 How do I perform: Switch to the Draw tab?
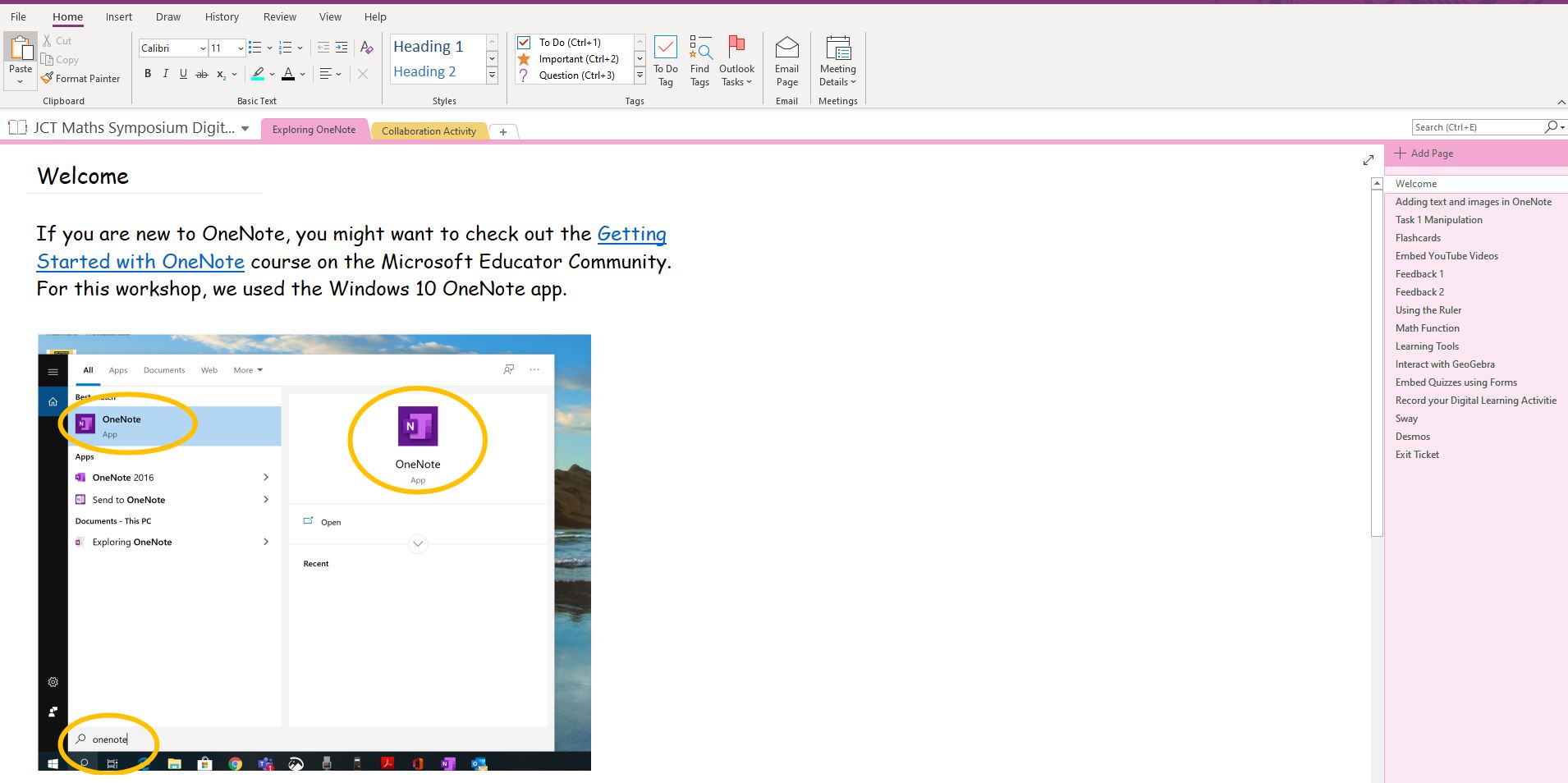168,16
